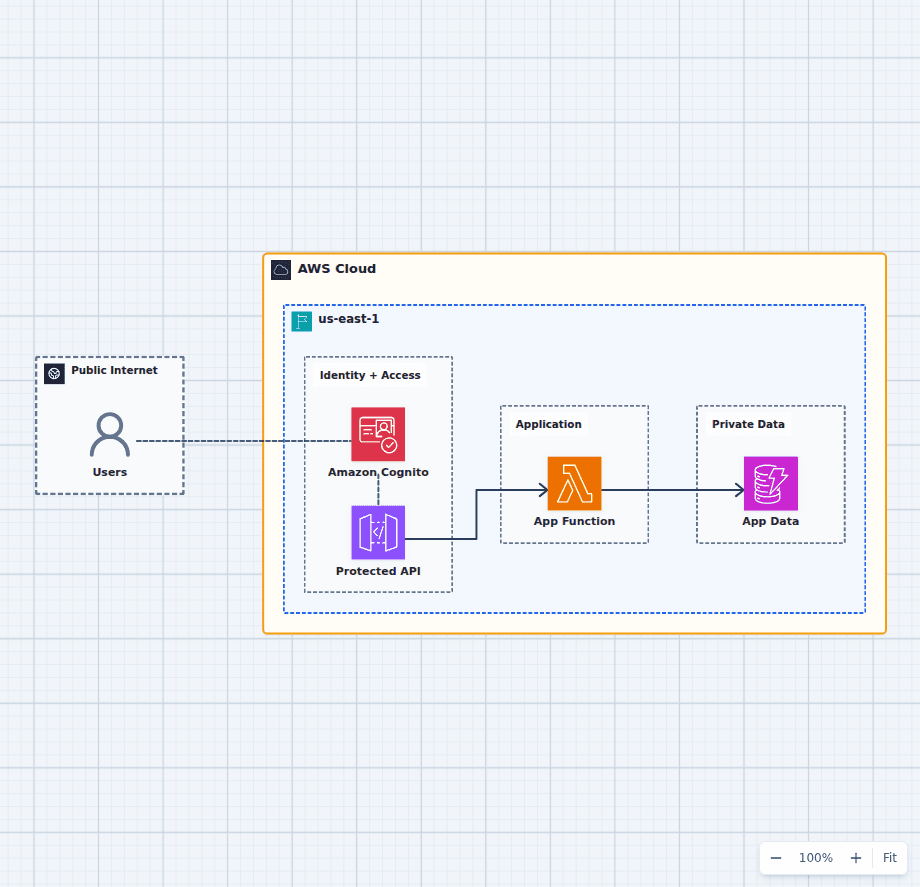Image resolution: width=920 pixels, height=887 pixels.
Task: Select the Protected API gateway icon
Action: [378, 533]
